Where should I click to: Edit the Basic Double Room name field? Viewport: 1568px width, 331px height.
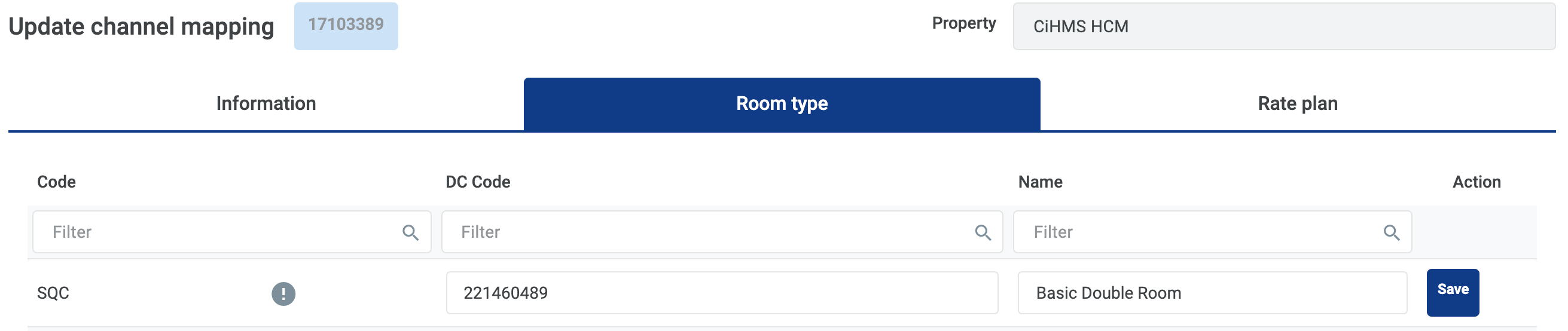[x=1212, y=293]
